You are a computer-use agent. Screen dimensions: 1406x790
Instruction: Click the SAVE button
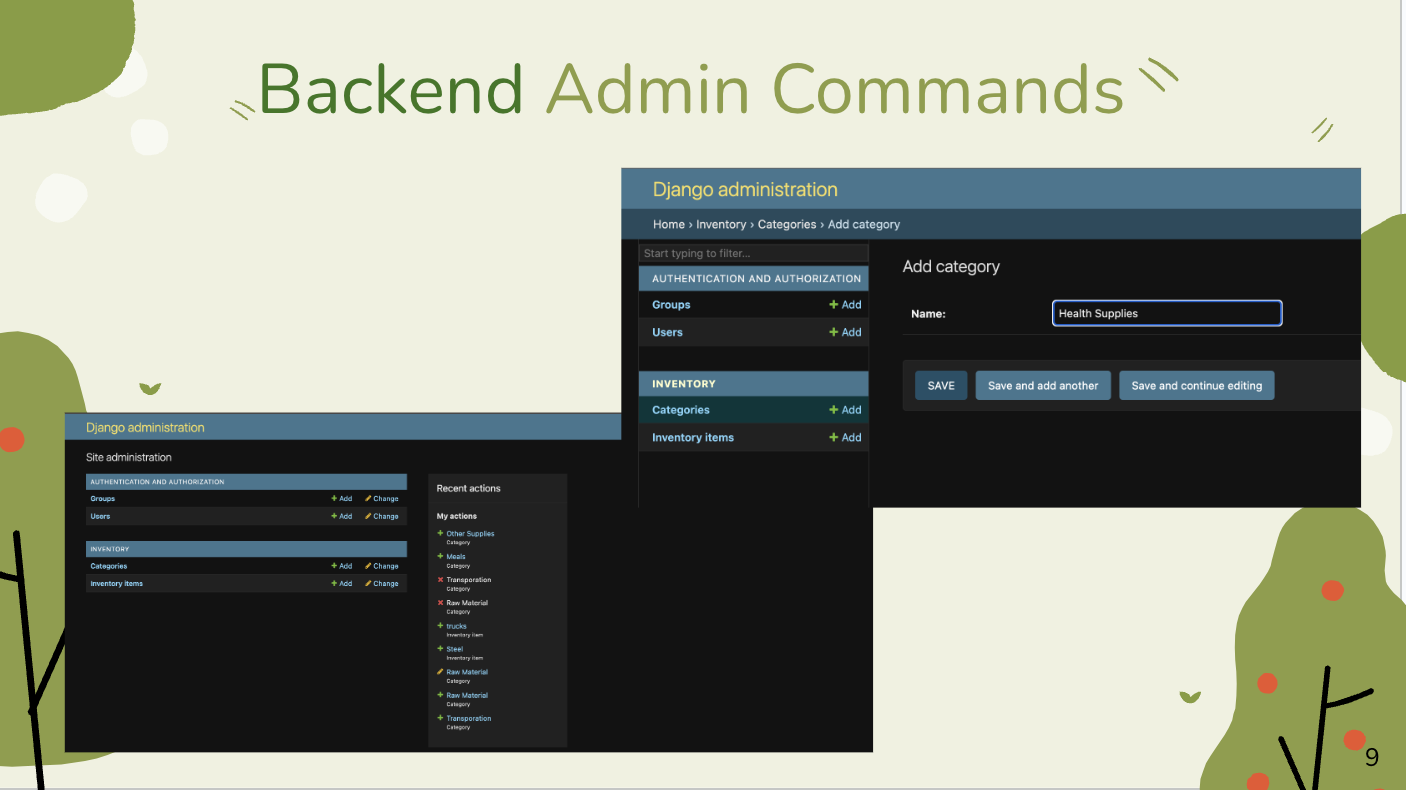tap(941, 386)
